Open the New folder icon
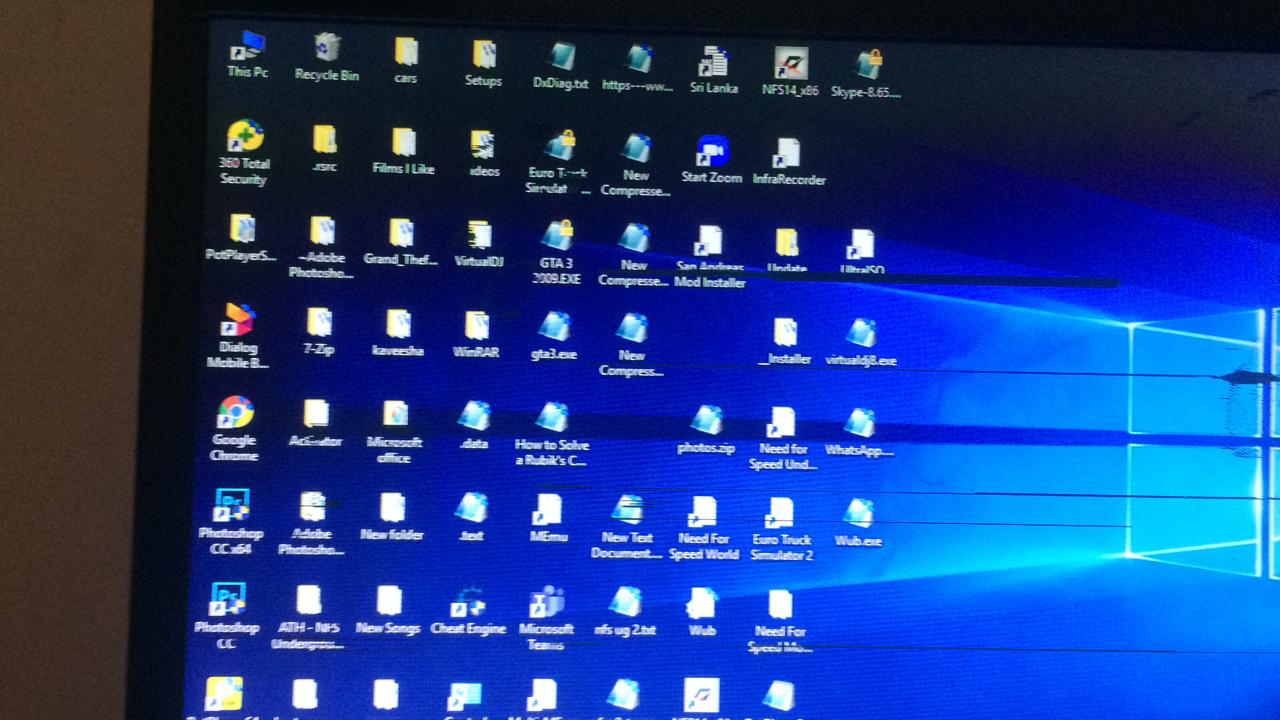The height and width of the screenshot is (720, 1280). pos(392,518)
